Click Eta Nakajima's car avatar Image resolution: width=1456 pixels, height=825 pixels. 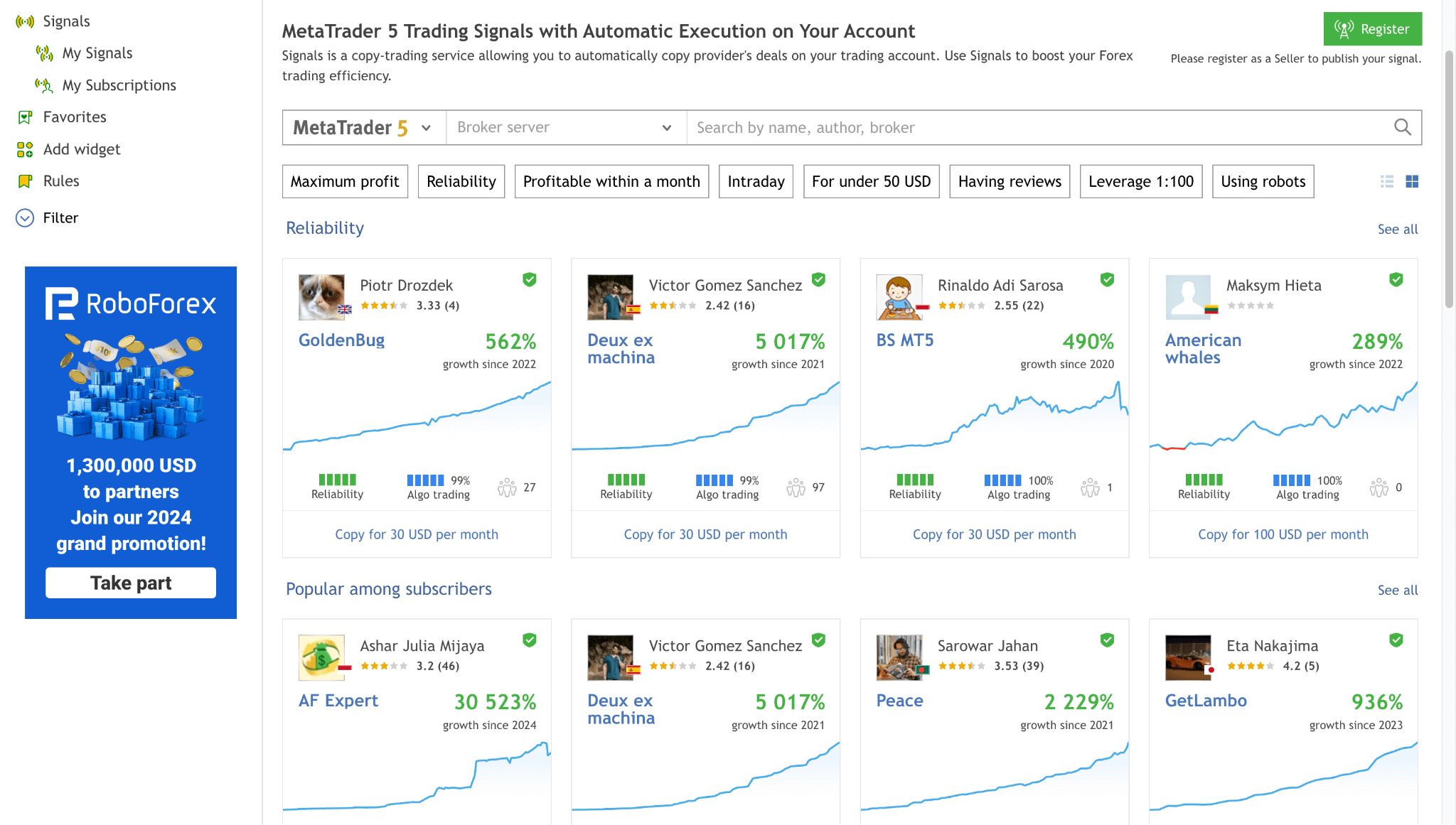(x=1188, y=657)
